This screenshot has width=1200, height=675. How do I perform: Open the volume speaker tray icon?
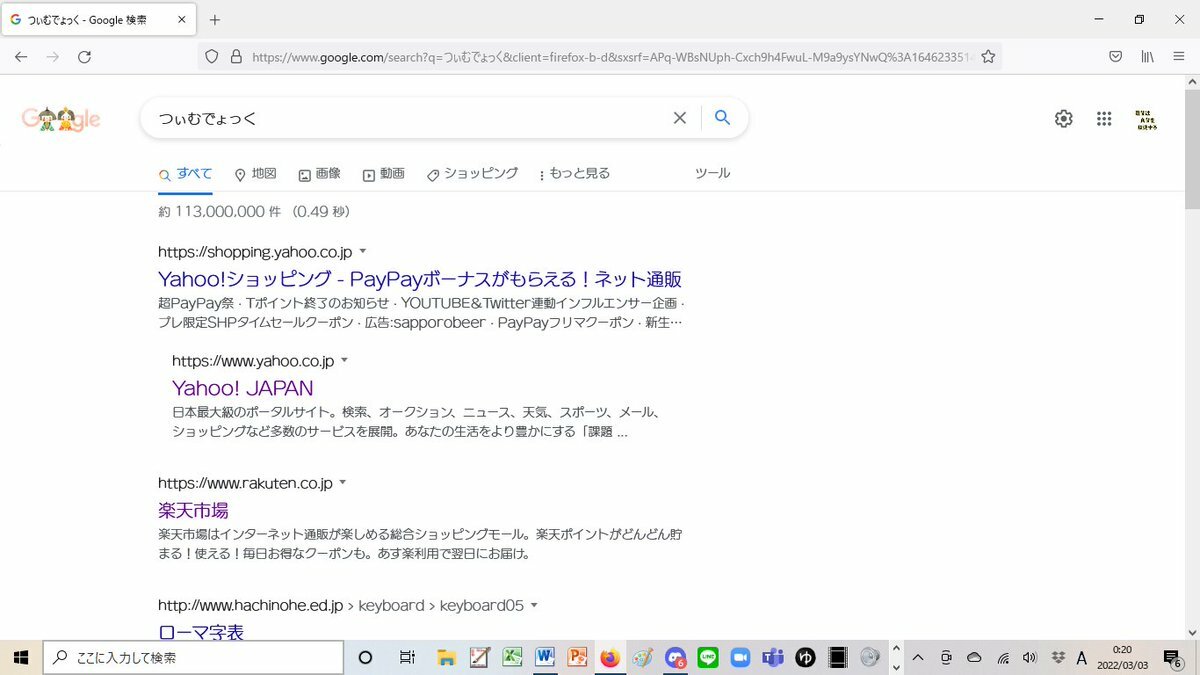[1031, 658]
